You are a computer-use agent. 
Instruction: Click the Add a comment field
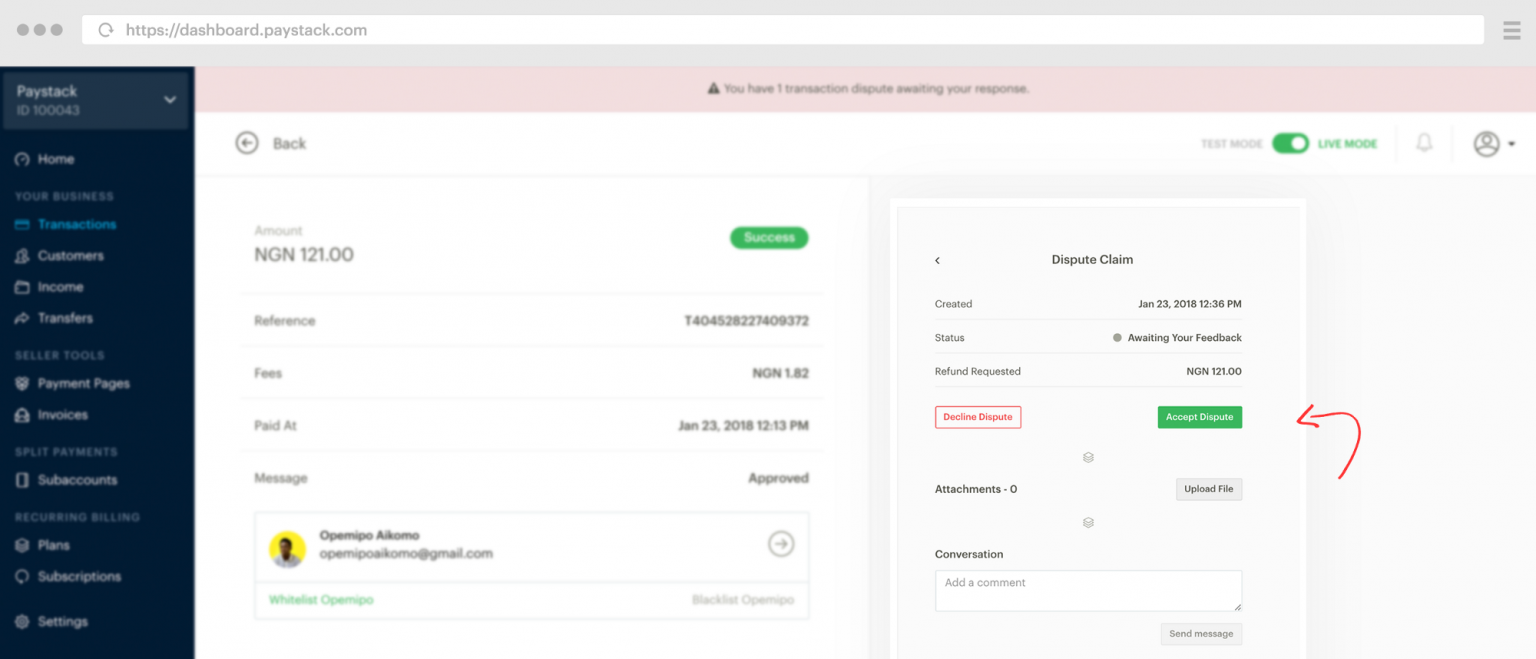[1088, 590]
